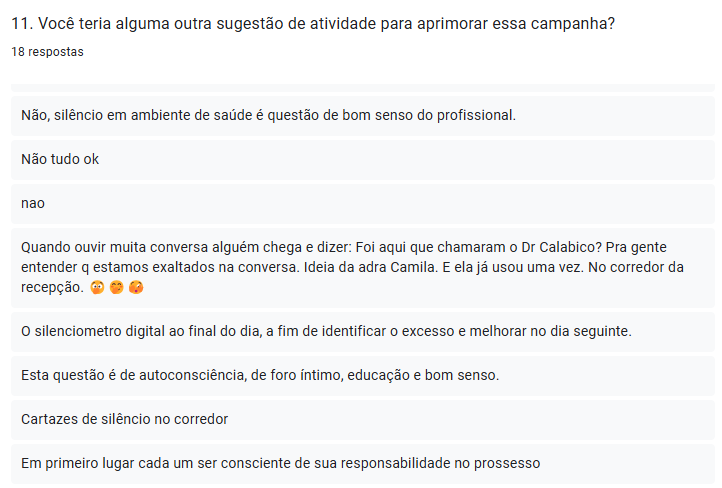Click the middle emoji in the Dr Calabico response
Viewport: 722px width, 488px height.
pos(117,288)
